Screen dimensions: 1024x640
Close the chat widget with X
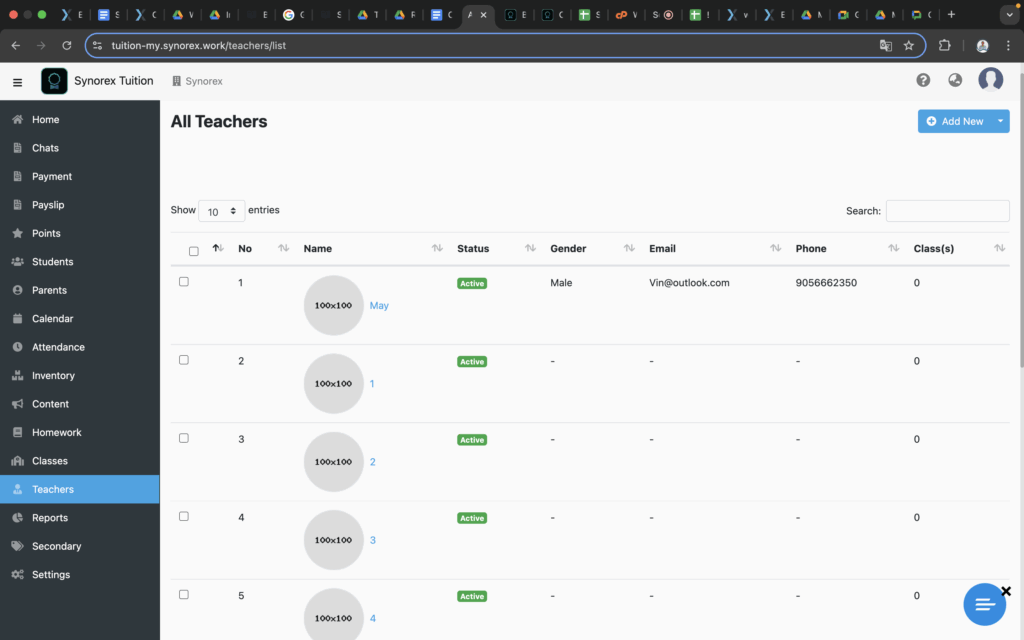(x=1006, y=591)
